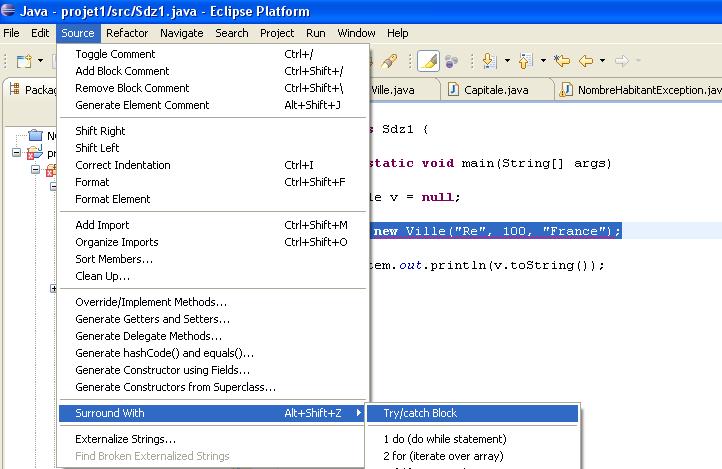Click the grayed purple spheres toolbar icon
The height and width of the screenshot is (469, 722).
tap(451, 61)
